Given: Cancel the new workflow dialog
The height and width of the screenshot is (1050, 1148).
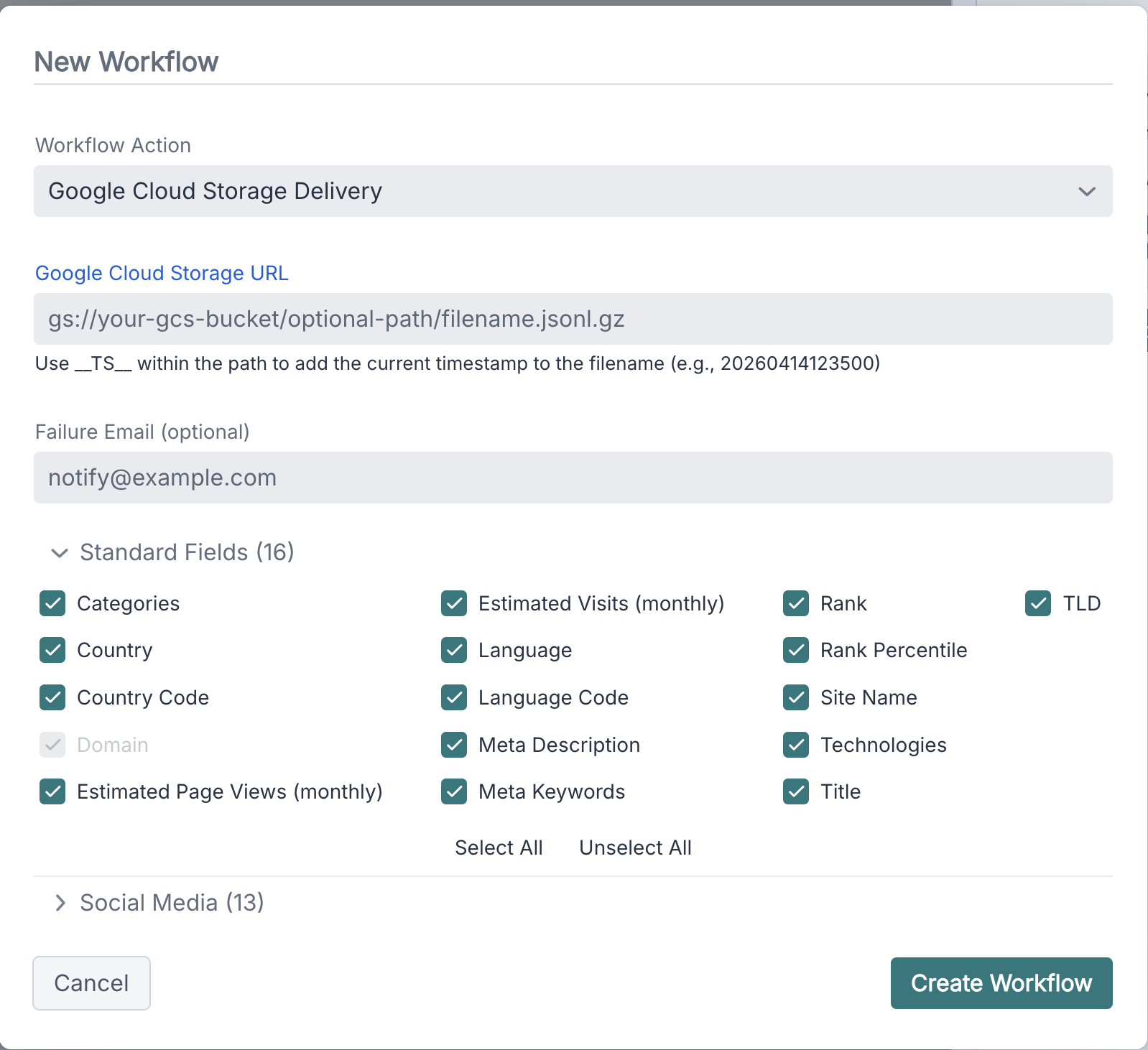Looking at the screenshot, I should [91, 983].
